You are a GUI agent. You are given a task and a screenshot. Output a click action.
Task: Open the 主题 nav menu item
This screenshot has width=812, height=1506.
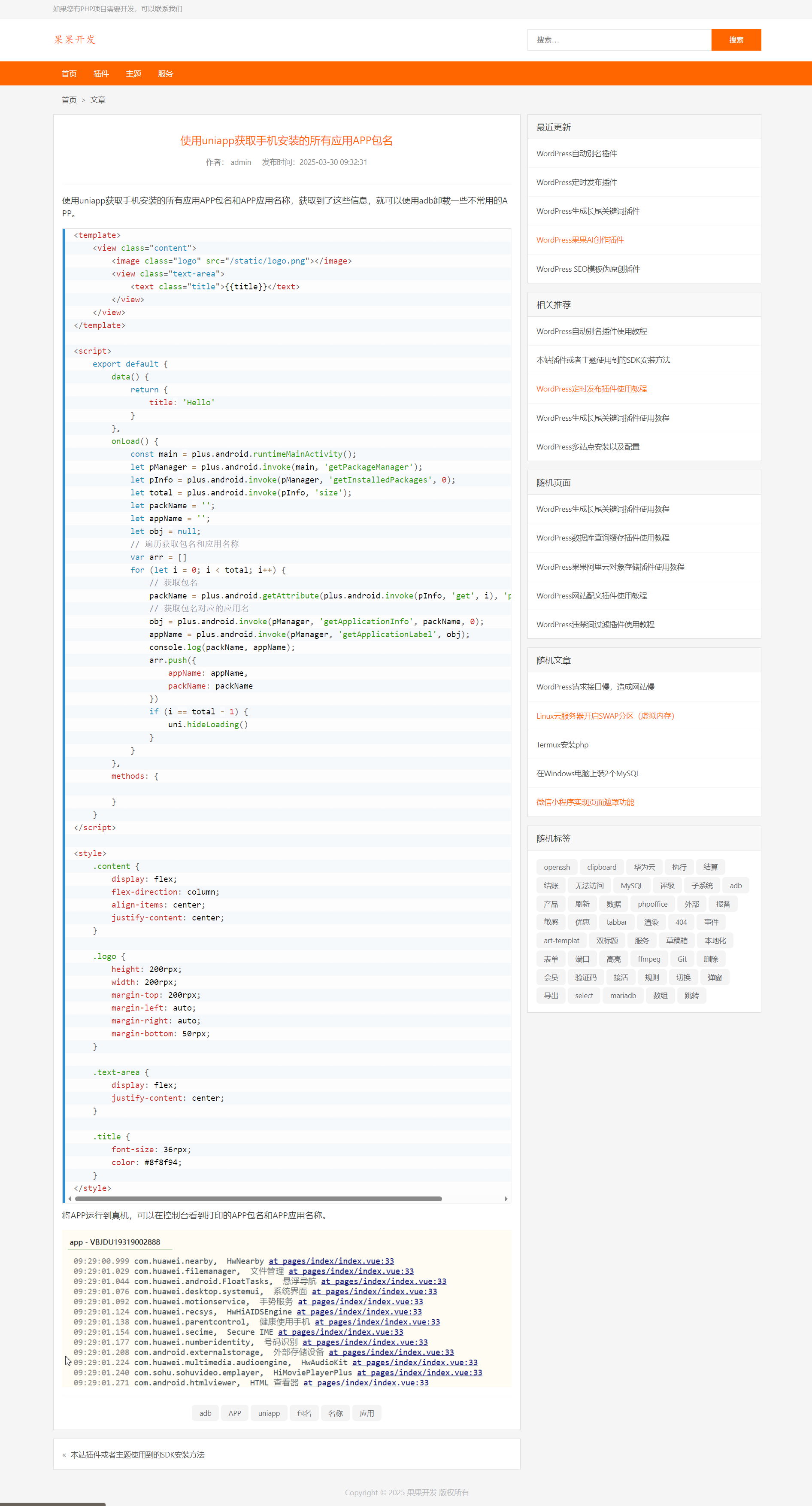[133, 74]
